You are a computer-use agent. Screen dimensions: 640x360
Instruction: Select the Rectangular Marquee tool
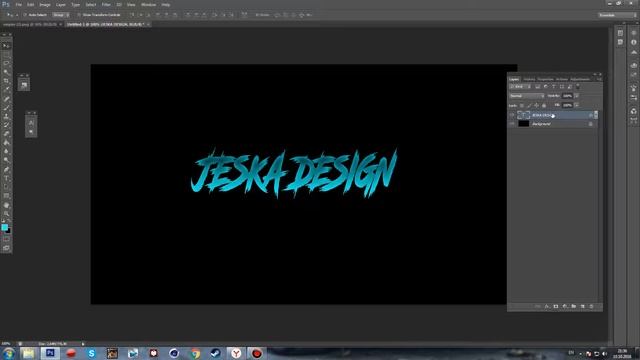(x=6, y=54)
